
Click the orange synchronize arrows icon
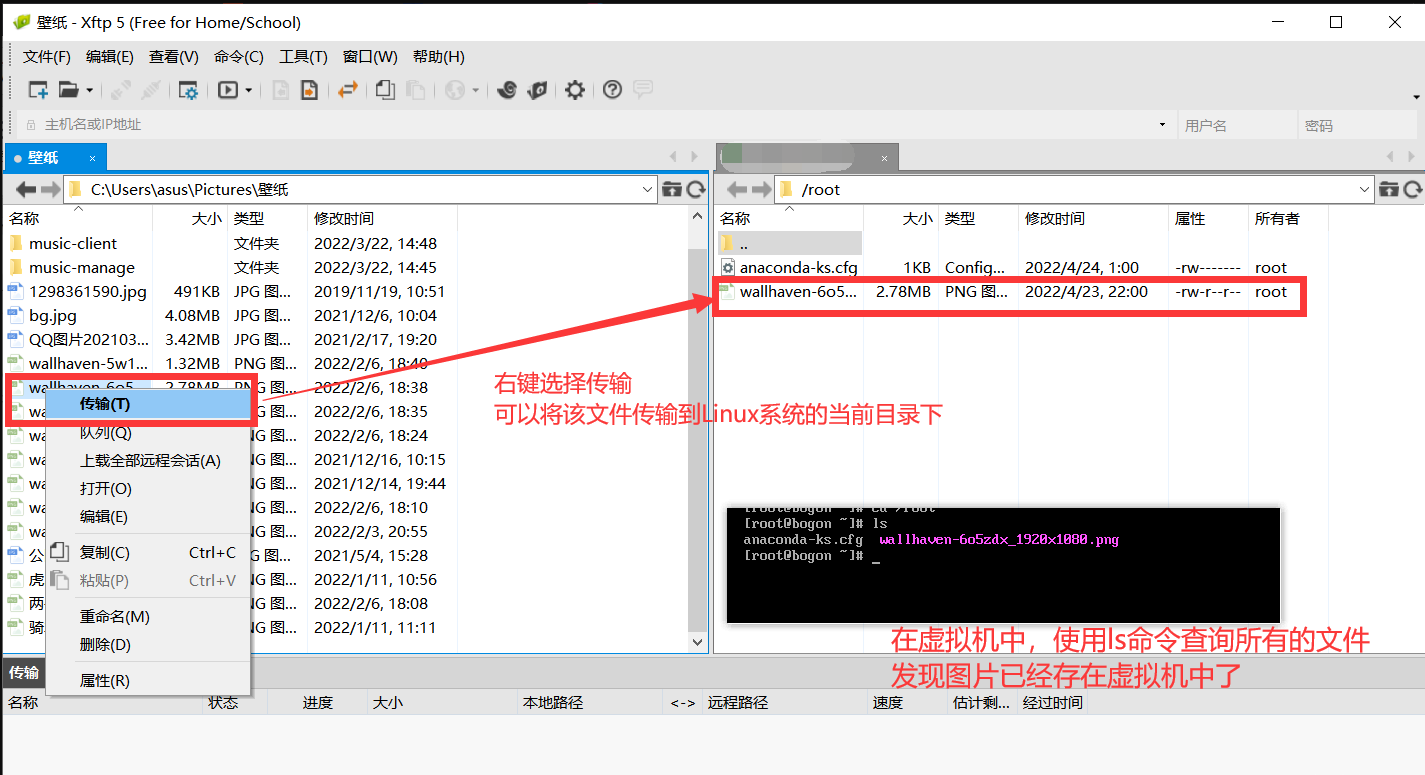pos(347,90)
